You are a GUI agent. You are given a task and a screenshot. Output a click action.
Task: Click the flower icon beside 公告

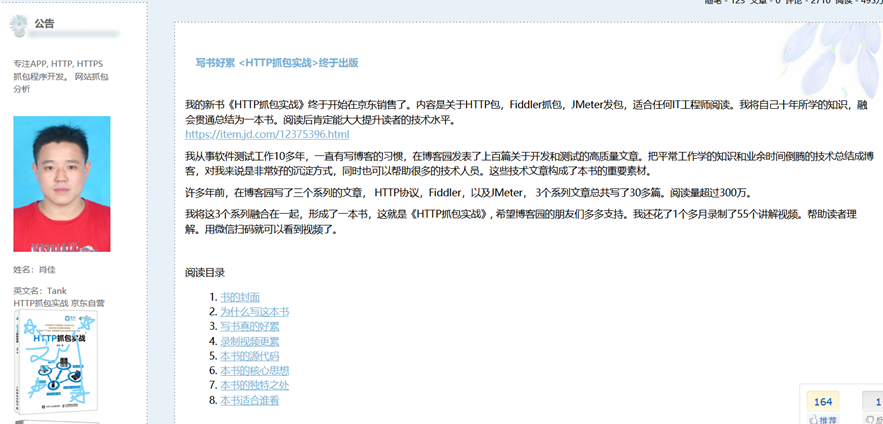(20, 25)
